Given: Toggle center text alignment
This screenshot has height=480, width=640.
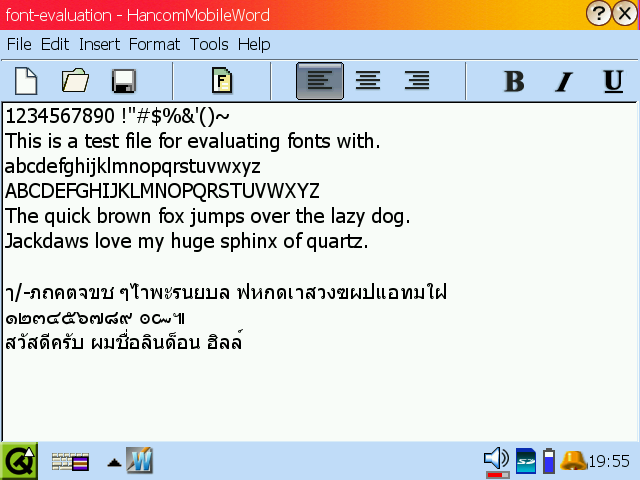Looking at the screenshot, I should tap(368, 81).
